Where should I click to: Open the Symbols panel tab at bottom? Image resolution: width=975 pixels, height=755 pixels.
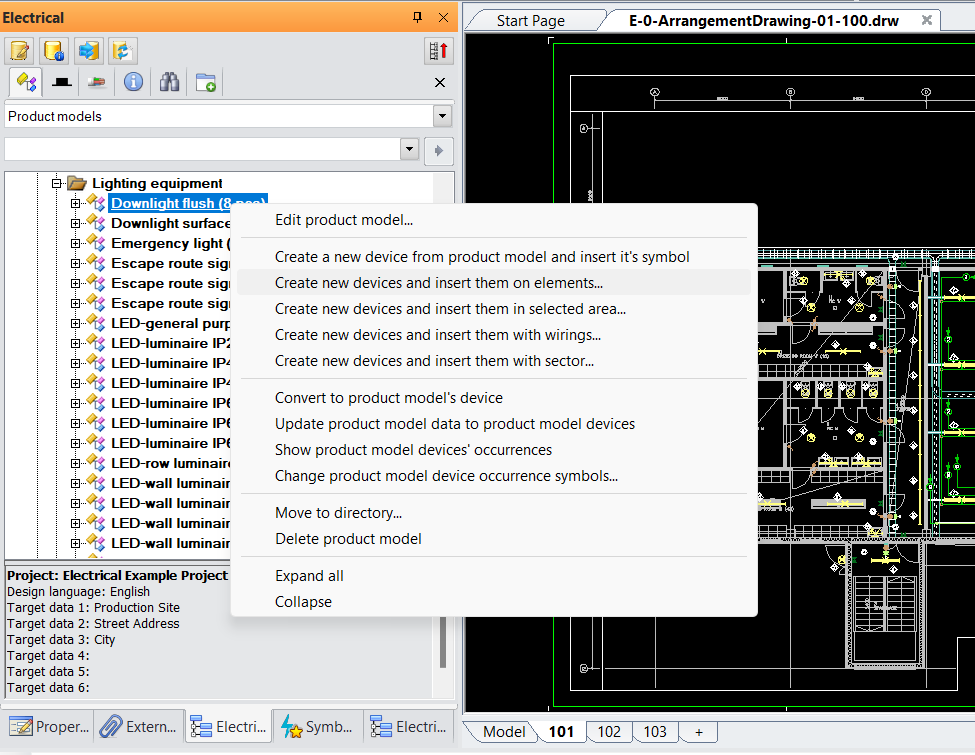[x=316, y=727]
